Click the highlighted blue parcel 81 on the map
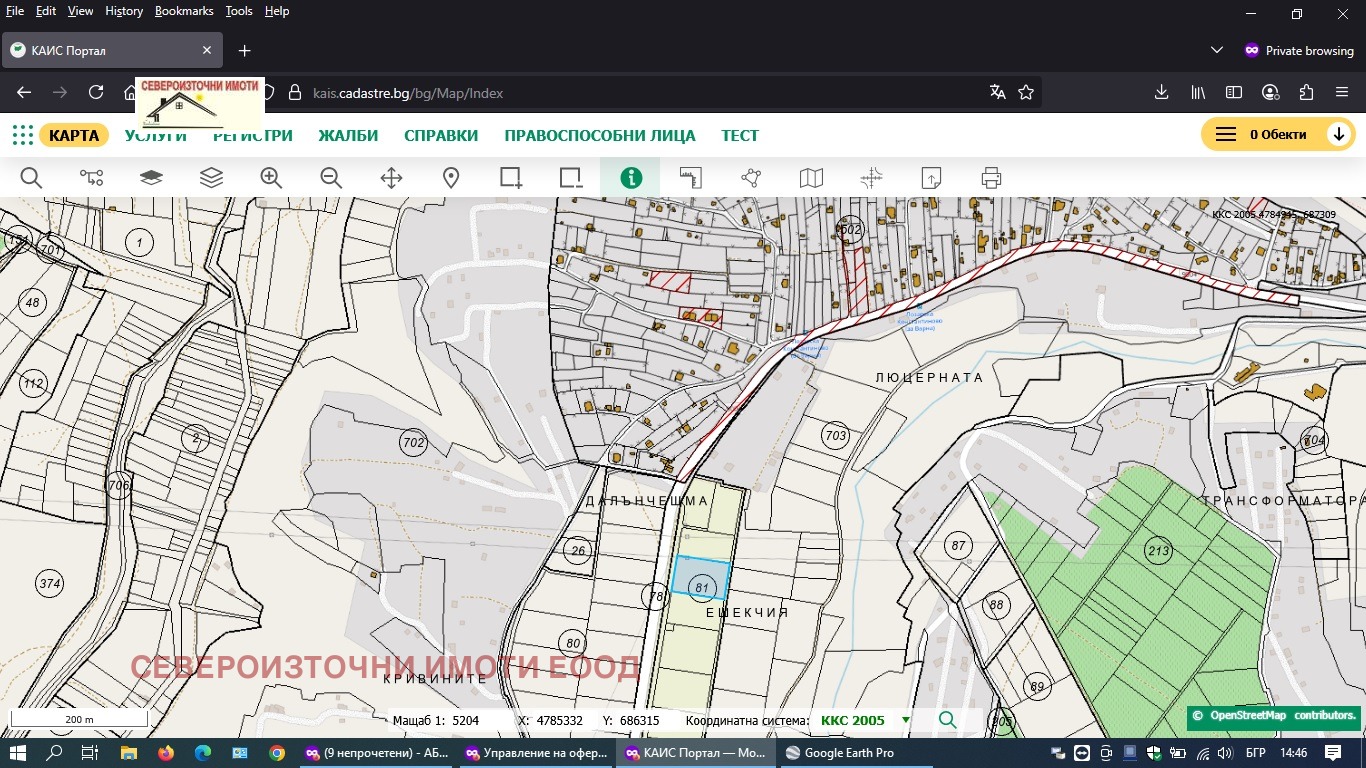The width and height of the screenshot is (1366, 768). (700, 577)
